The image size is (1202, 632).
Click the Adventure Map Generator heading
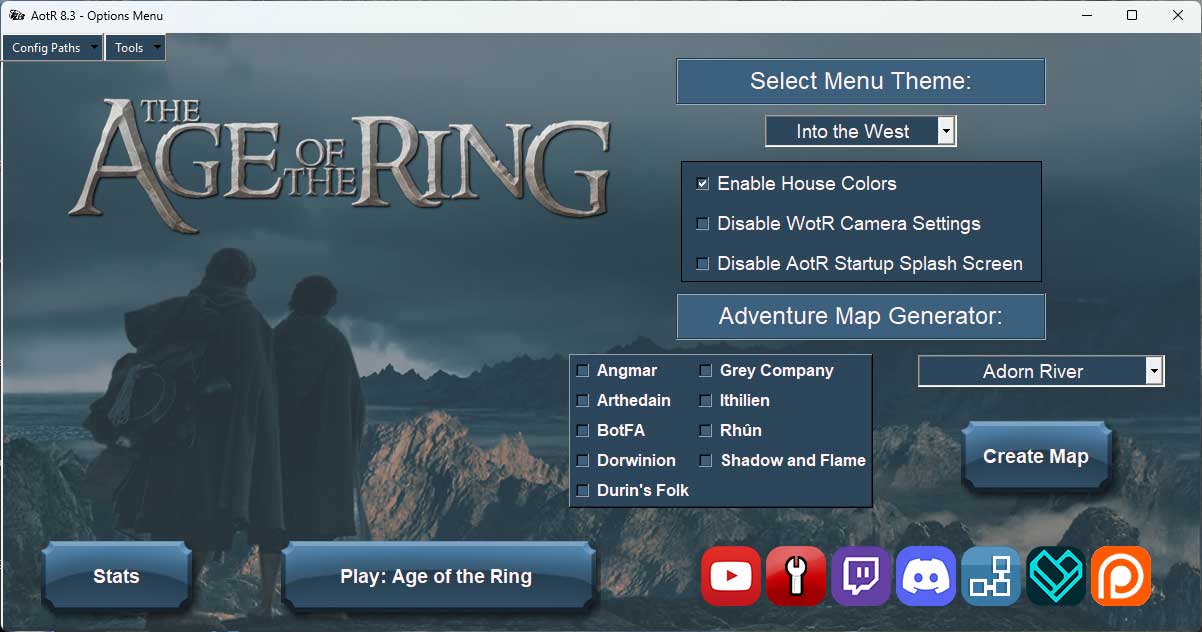pyautogui.click(x=861, y=317)
